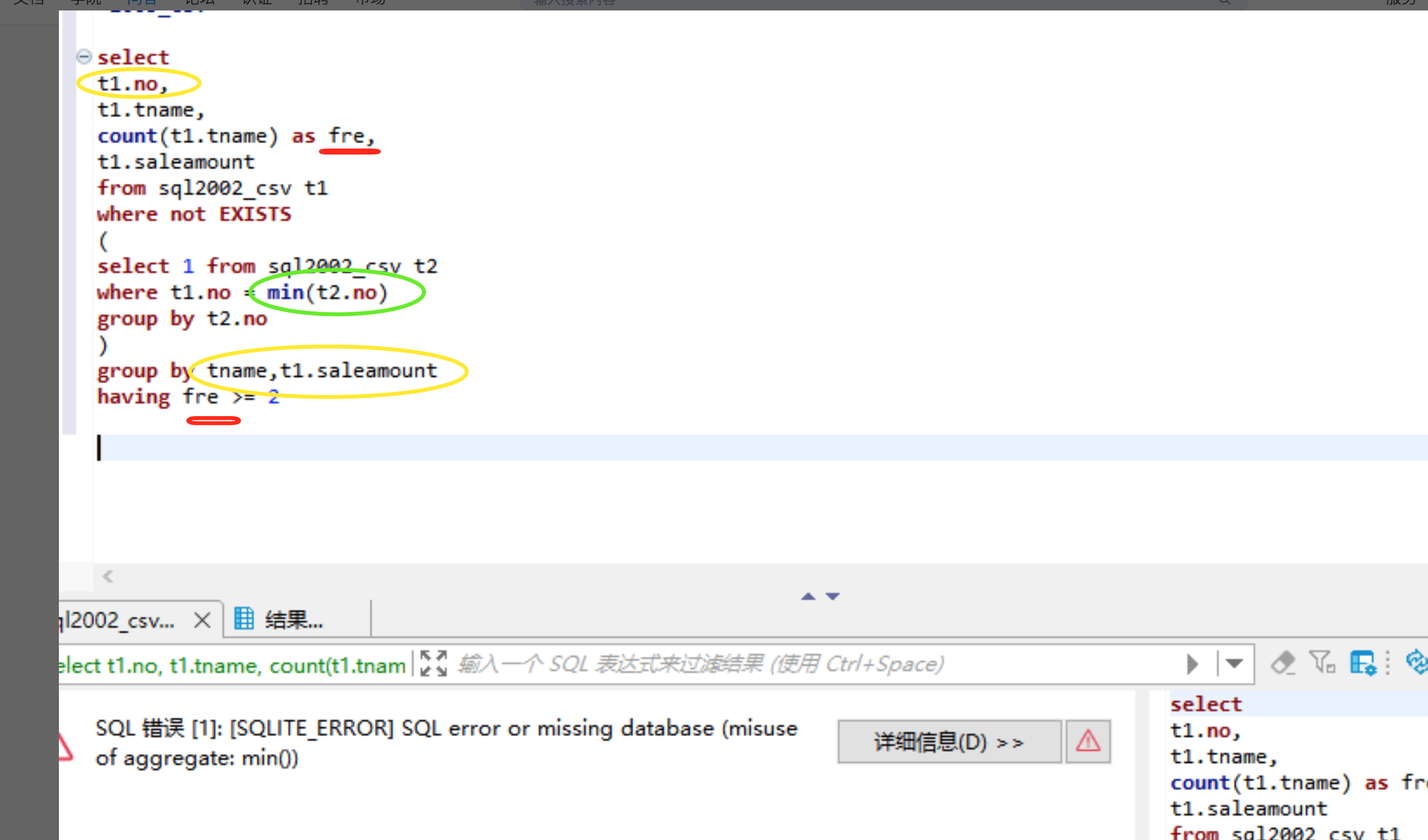This screenshot has height=840, width=1428.
Task: Collapse the select statement fold marker
Action: 84,57
